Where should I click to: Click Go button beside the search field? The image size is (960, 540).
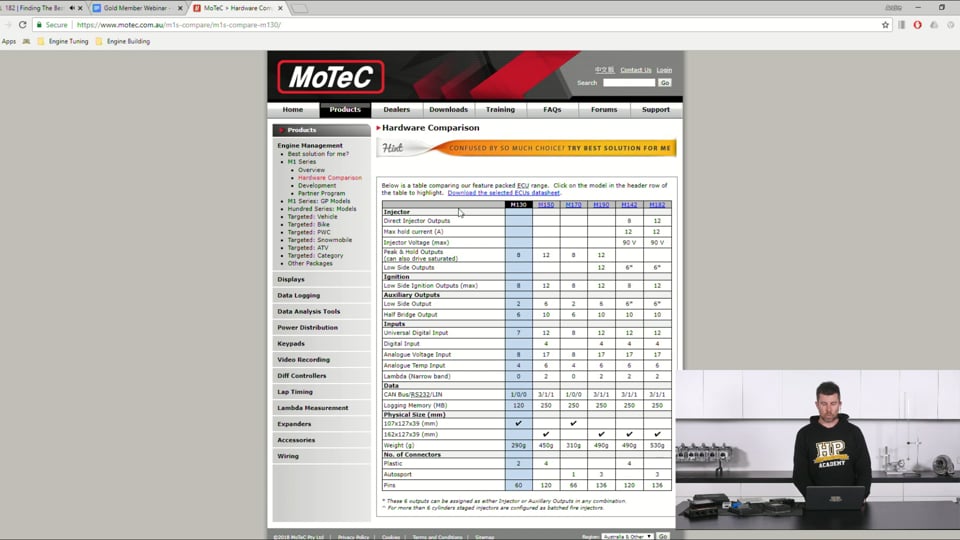[x=665, y=83]
